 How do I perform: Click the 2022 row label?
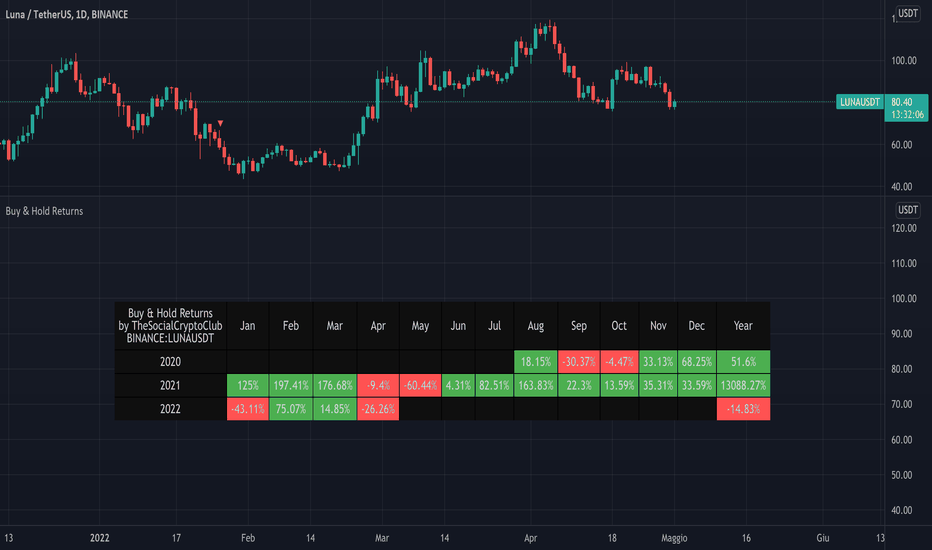(x=170, y=409)
